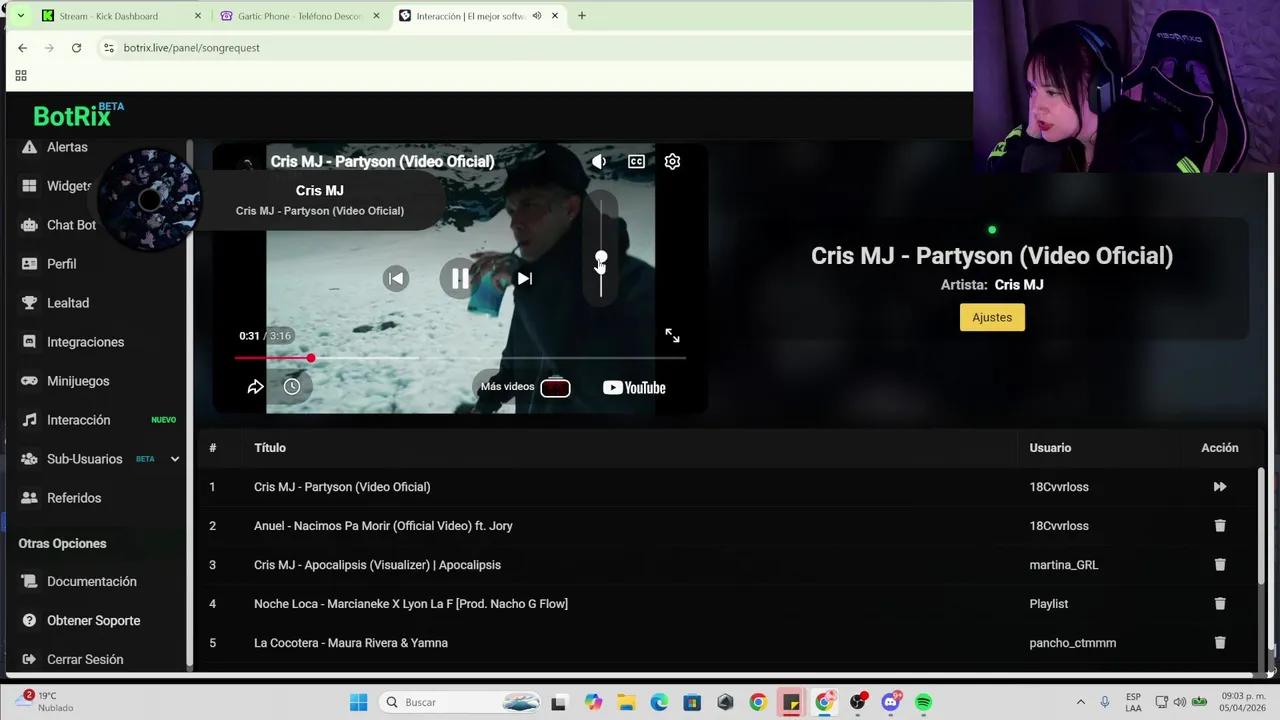Open Integraciones in sidebar
The width and height of the screenshot is (1280, 720).
click(85, 342)
